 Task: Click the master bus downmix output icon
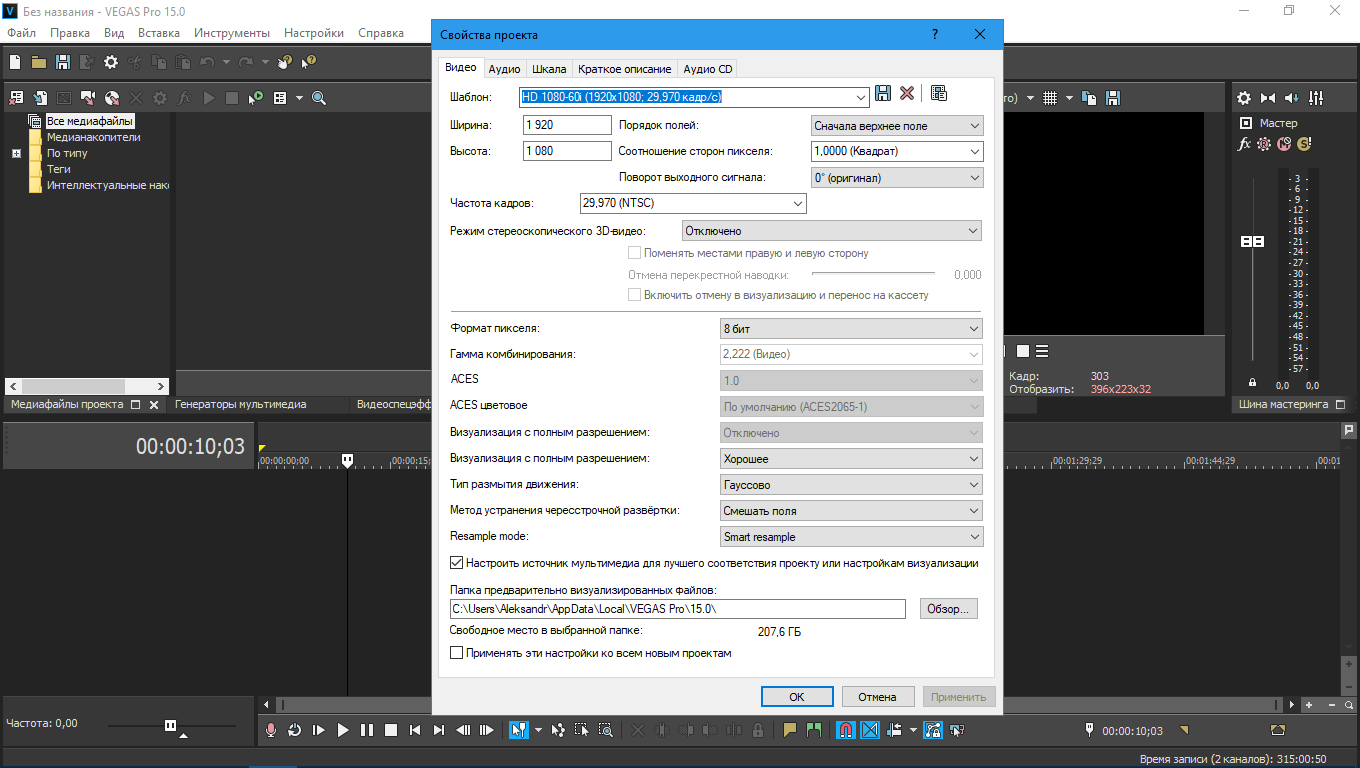(1268, 98)
